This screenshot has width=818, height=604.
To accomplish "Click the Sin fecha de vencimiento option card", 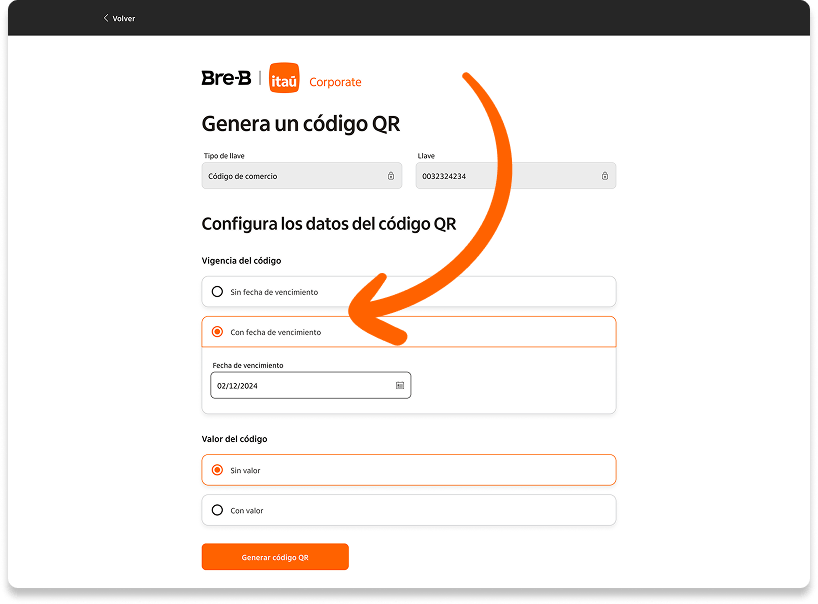I will (x=409, y=292).
